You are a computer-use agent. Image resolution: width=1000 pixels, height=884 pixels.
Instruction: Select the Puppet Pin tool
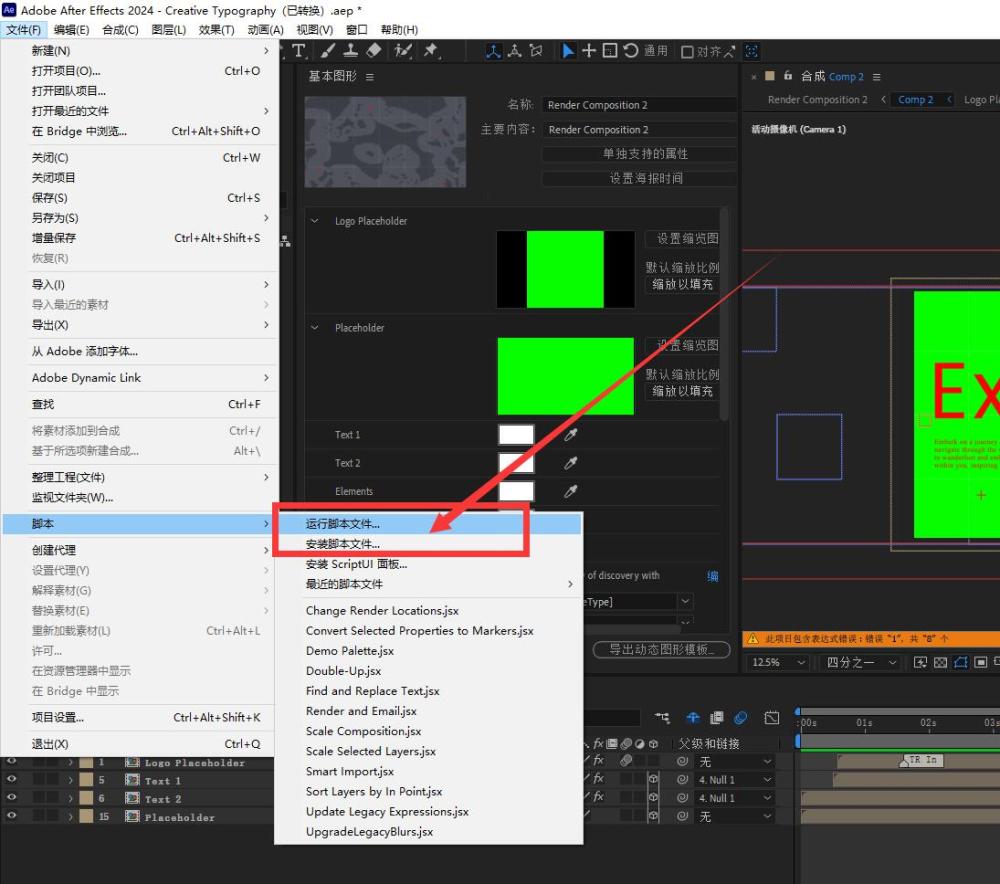[x=431, y=50]
